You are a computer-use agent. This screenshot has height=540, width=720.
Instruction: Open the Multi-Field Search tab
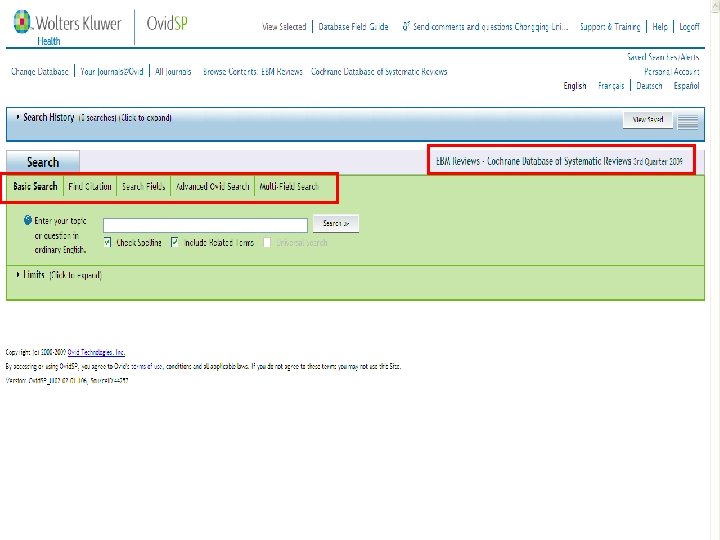tap(289, 186)
